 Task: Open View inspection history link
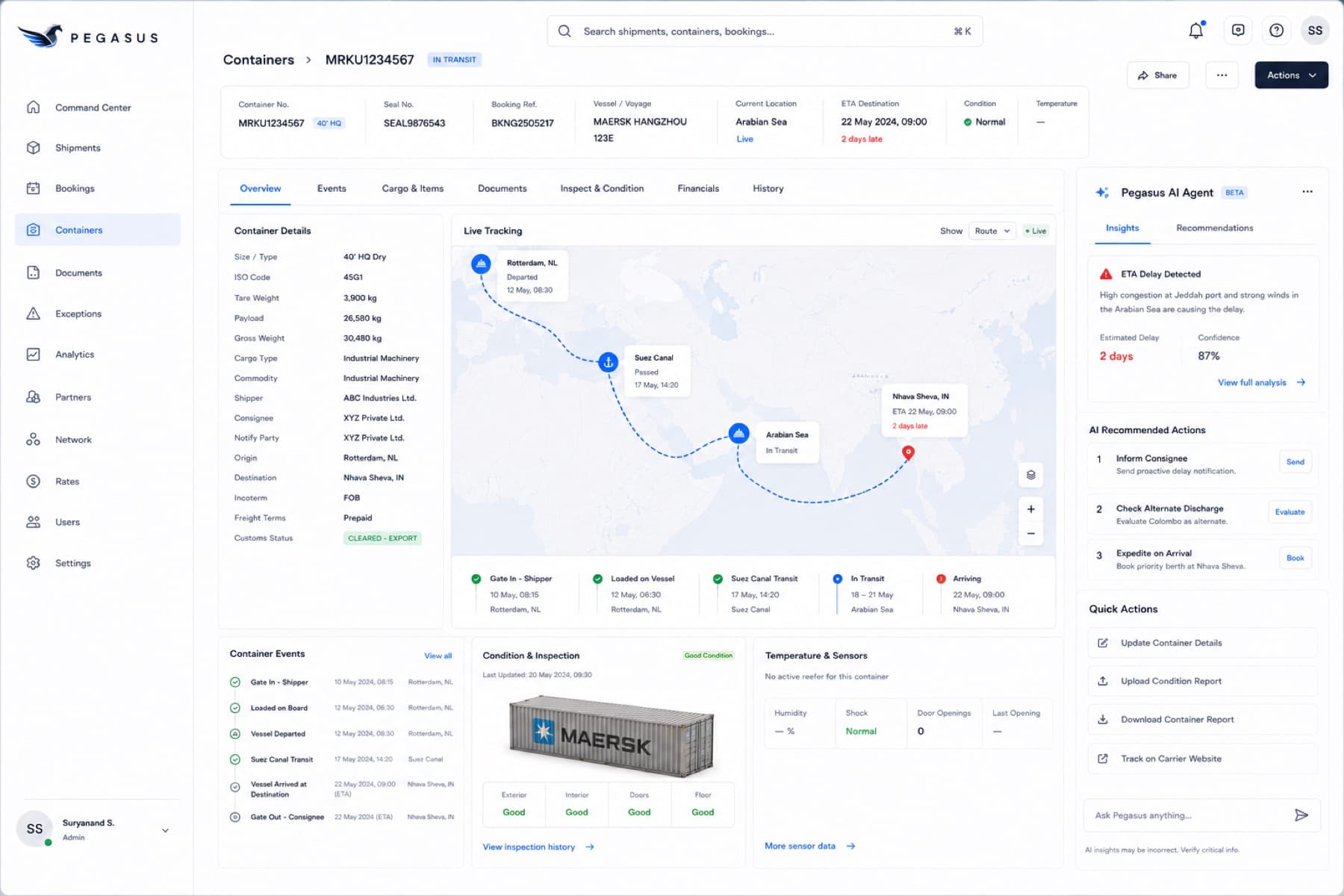click(538, 847)
